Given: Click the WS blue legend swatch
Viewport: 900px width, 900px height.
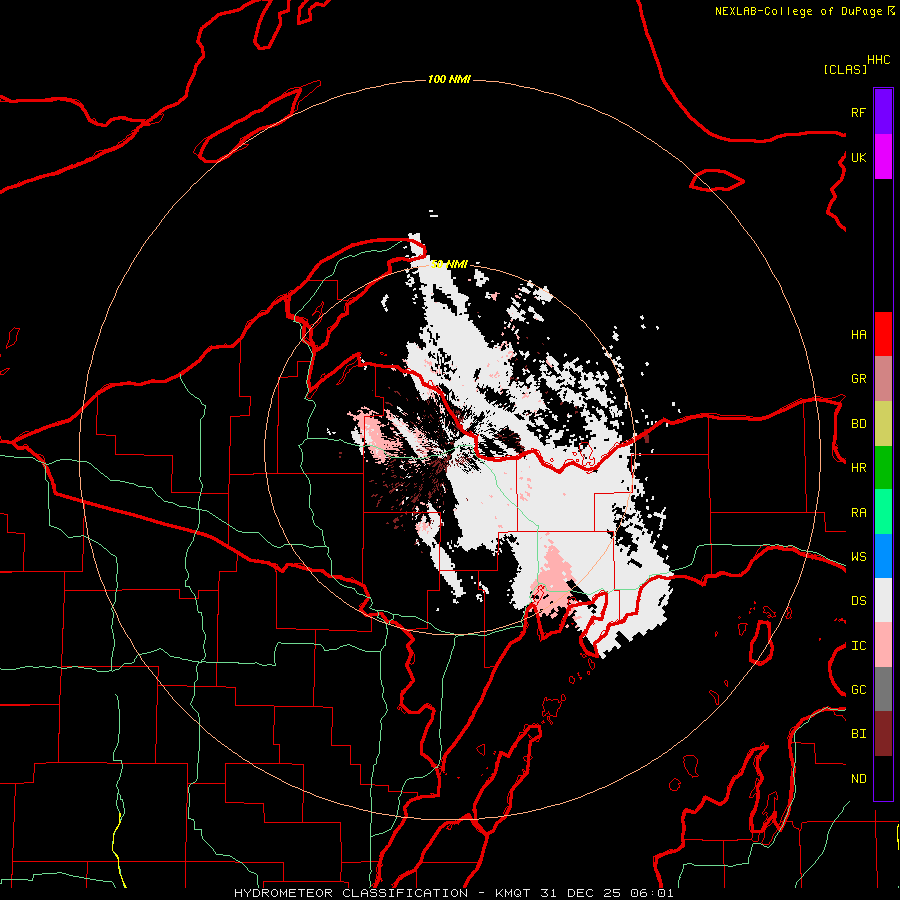Looking at the screenshot, I should [x=883, y=556].
